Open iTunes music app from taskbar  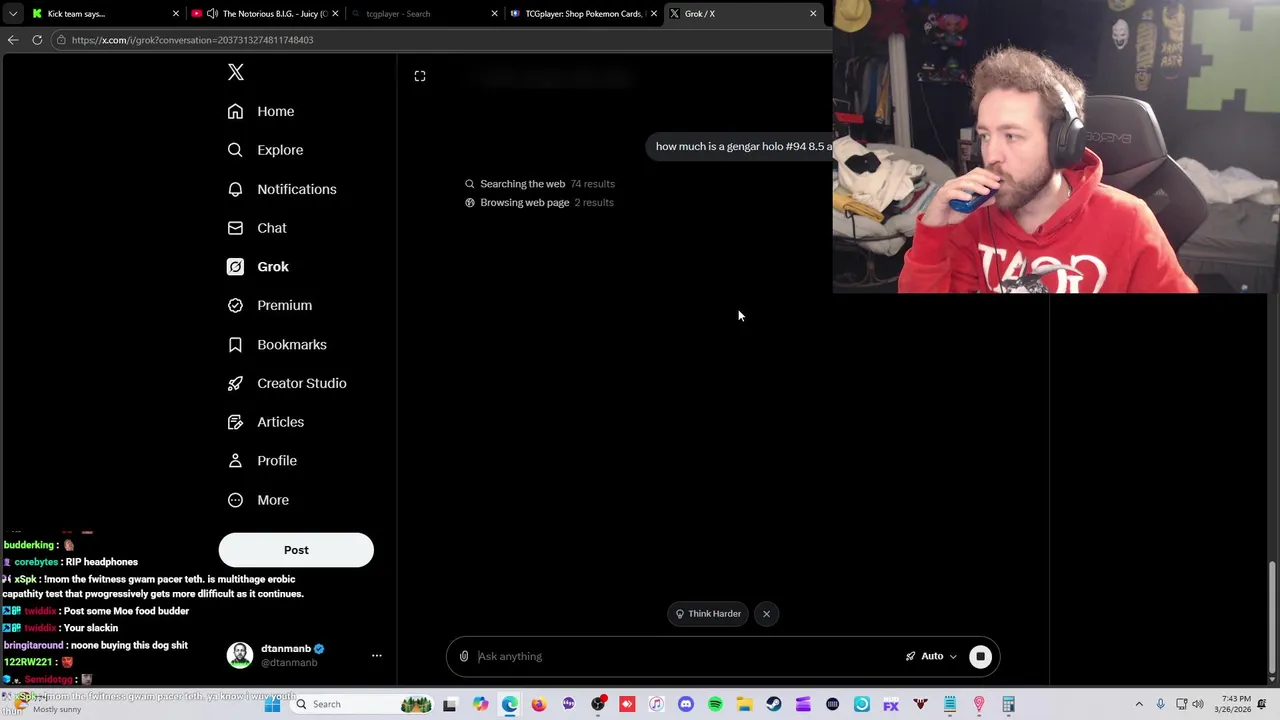656,704
